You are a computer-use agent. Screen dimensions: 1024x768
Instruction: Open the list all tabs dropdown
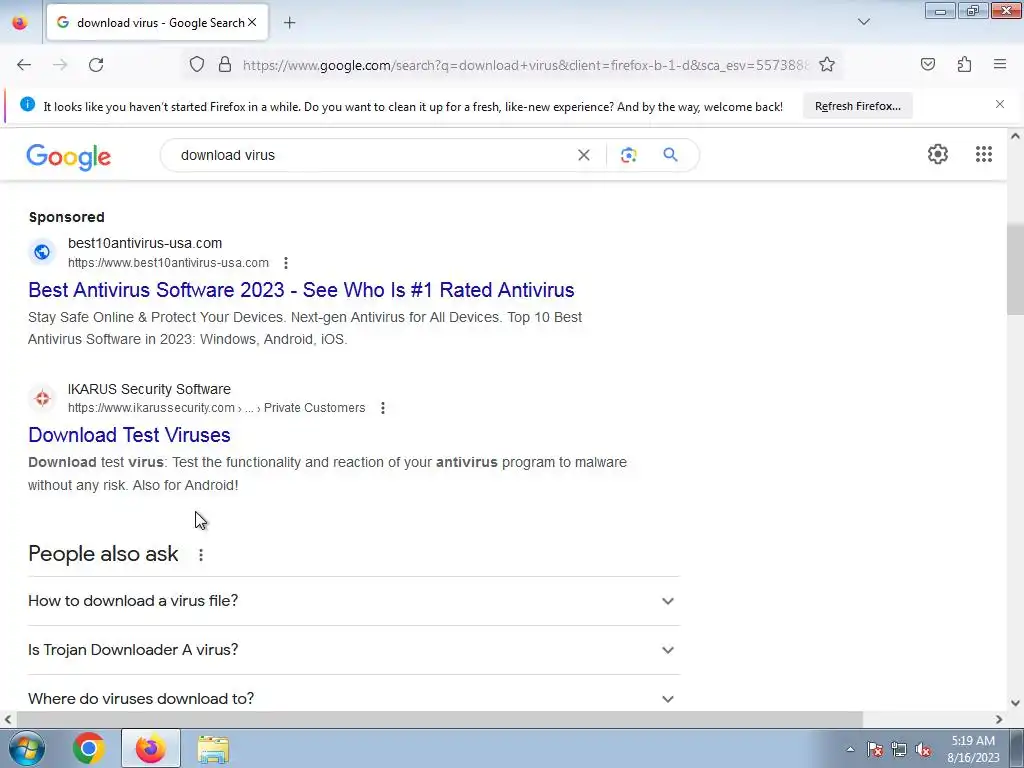coord(863,22)
